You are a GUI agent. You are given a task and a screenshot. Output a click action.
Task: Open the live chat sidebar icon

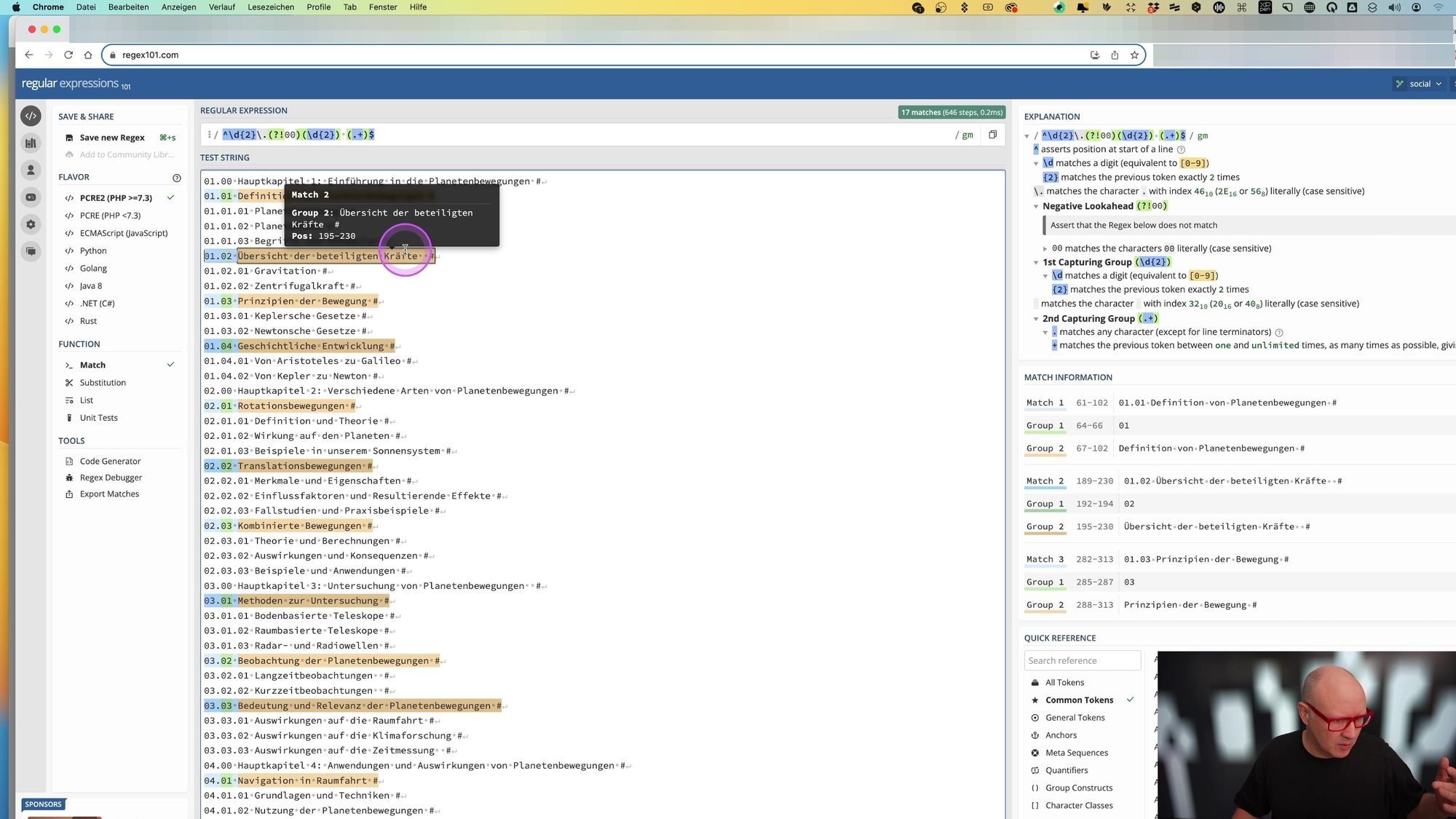tap(31, 251)
